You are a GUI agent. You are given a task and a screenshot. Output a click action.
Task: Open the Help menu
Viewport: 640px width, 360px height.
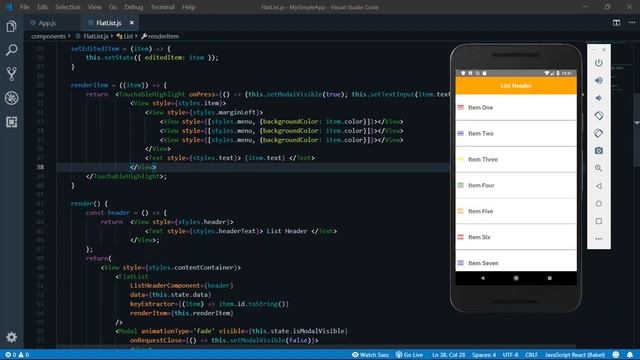pyautogui.click(x=189, y=7)
